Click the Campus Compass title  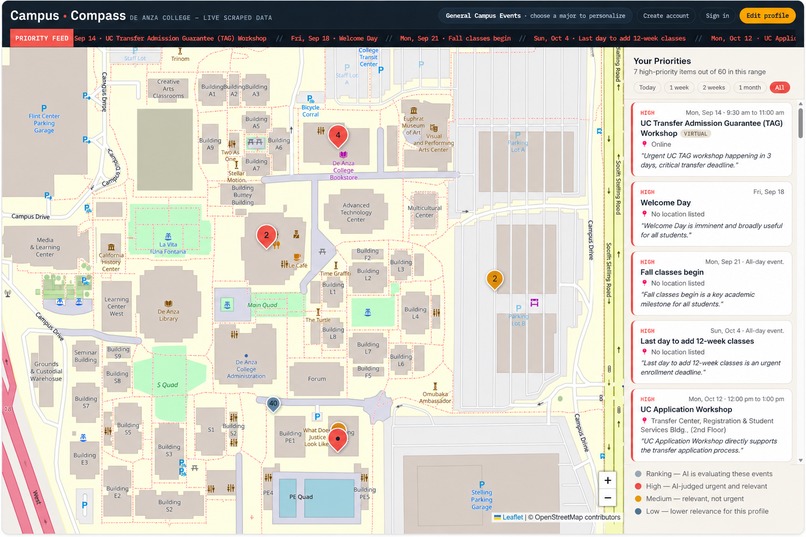[68, 16]
